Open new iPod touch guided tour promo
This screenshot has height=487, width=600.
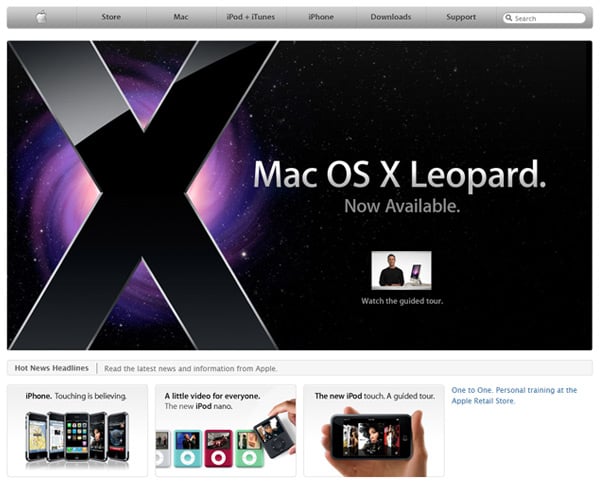coord(374,430)
